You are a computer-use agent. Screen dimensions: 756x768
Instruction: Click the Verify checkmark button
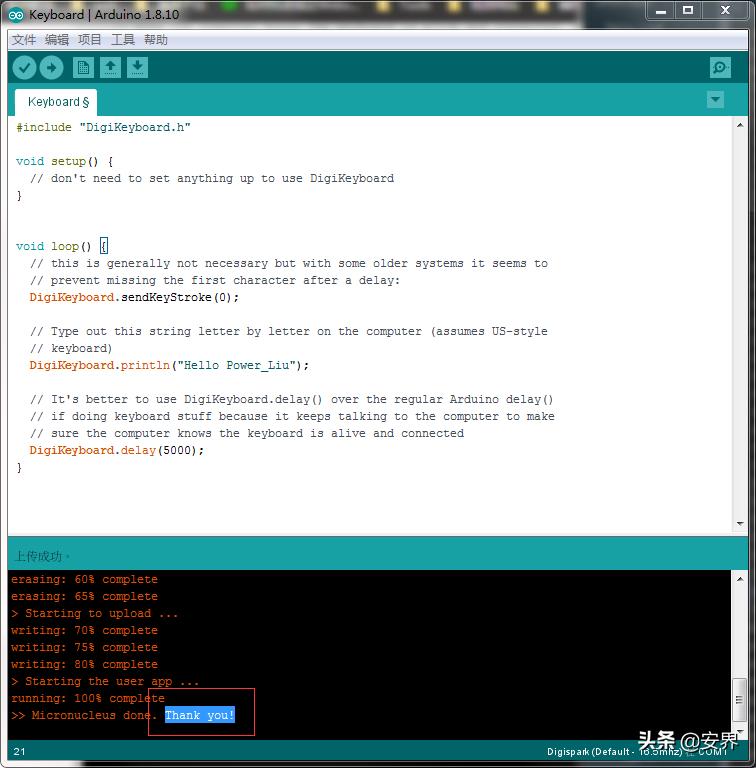click(x=24, y=68)
